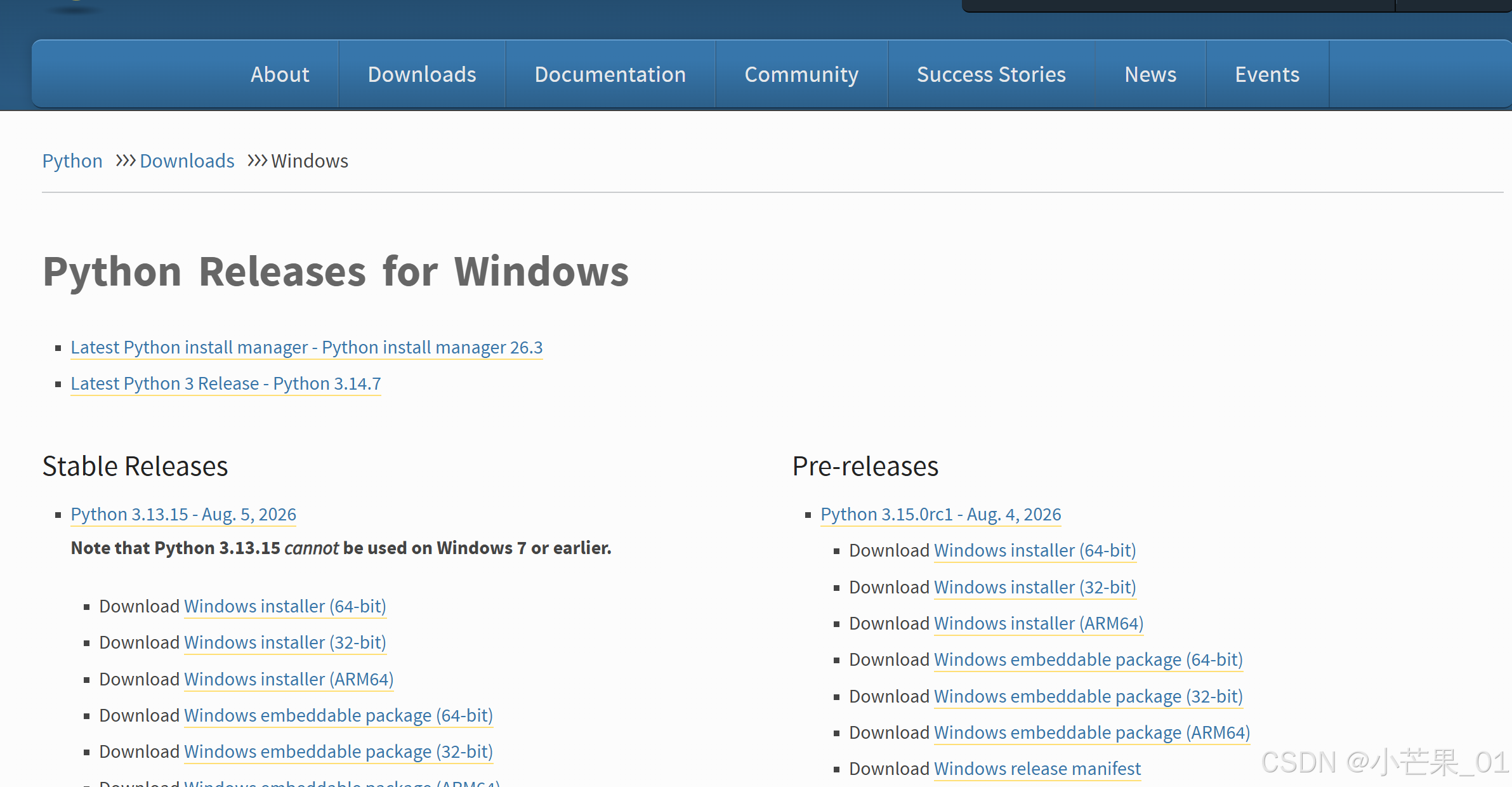Download stable Windows embeddable package (32-bit)
Viewport: 1512px width, 787px height.
point(338,752)
